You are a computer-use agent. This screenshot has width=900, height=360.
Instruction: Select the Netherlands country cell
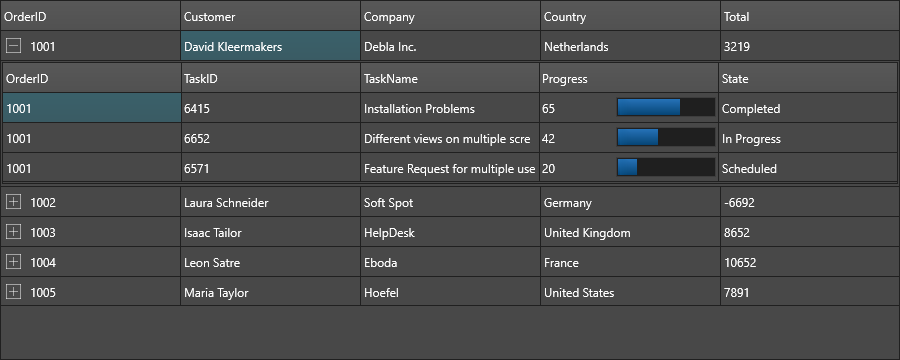pos(630,46)
